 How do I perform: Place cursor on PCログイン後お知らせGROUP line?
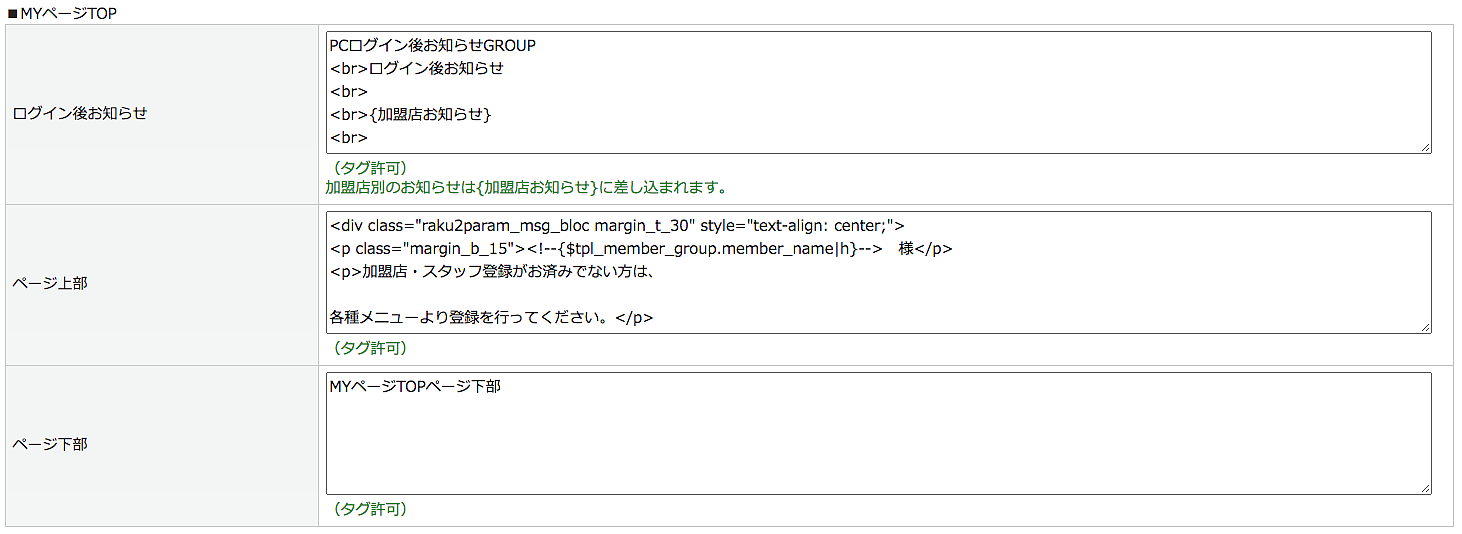click(x=432, y=45)
